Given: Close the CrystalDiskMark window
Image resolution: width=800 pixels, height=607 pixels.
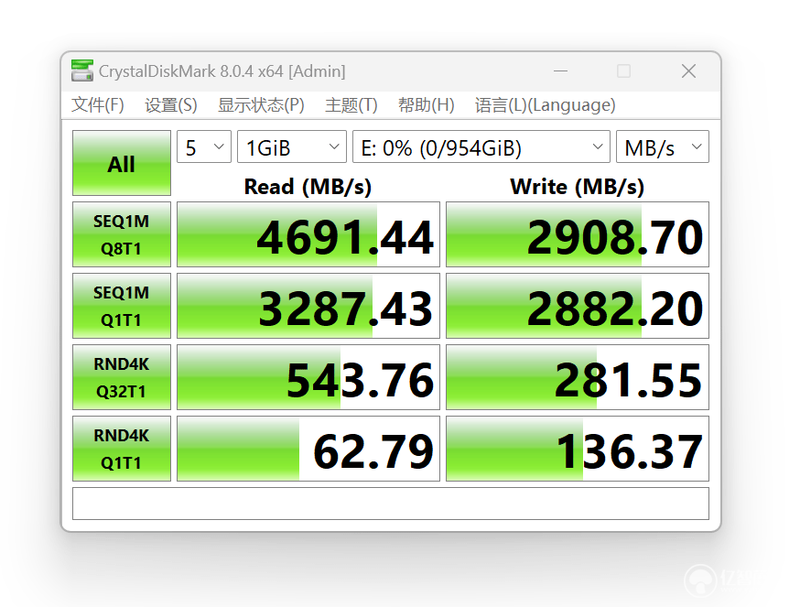Looking at the screenshot, I should coord(689,71).
